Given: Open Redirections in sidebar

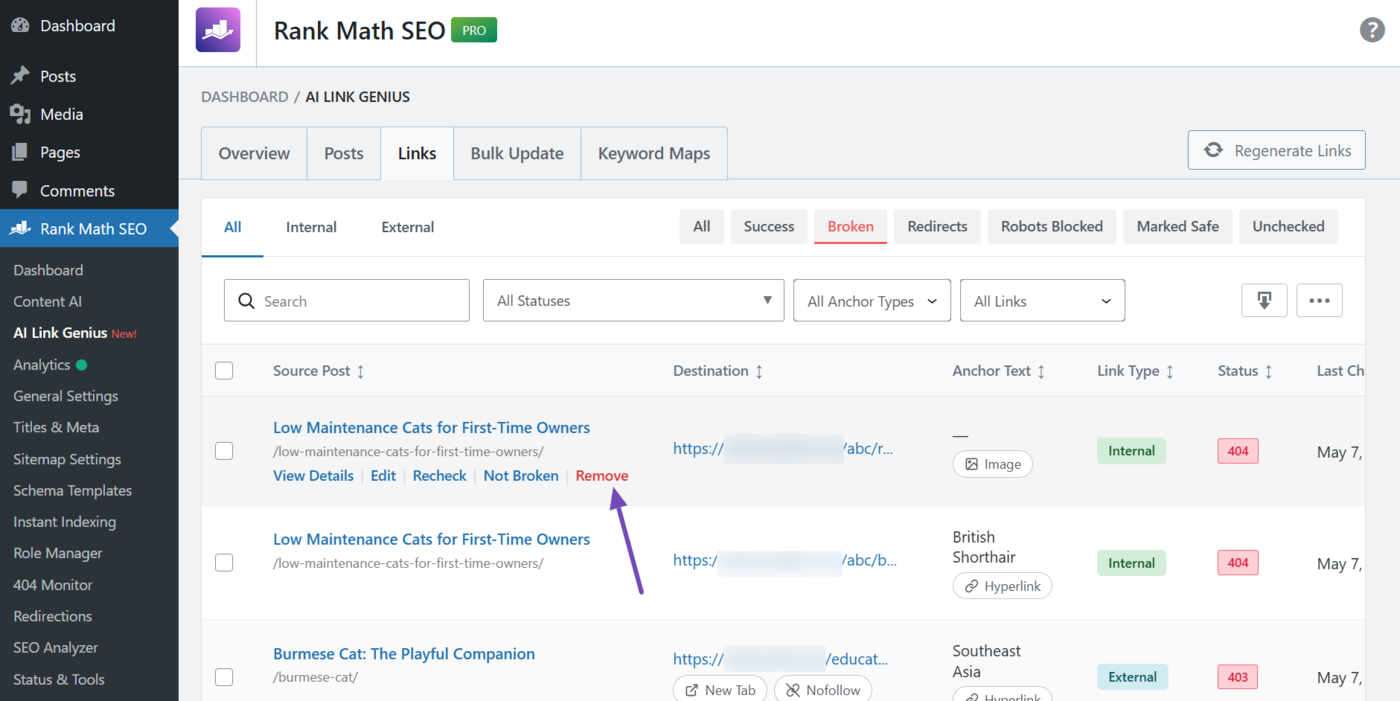Looking at the screenshot, I should (x=52, y=616).
